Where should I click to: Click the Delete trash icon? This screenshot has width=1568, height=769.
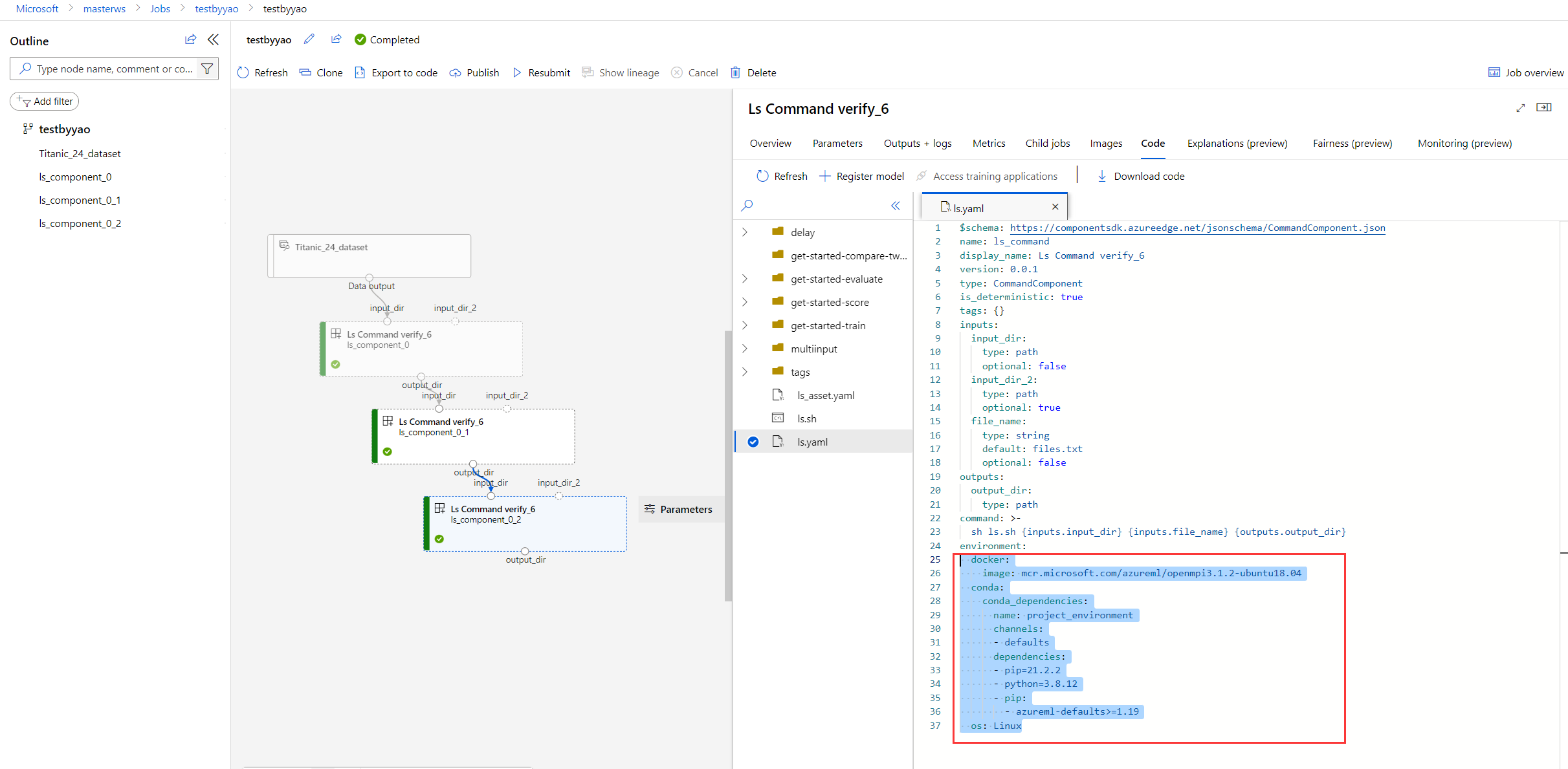tap(736, 72)
